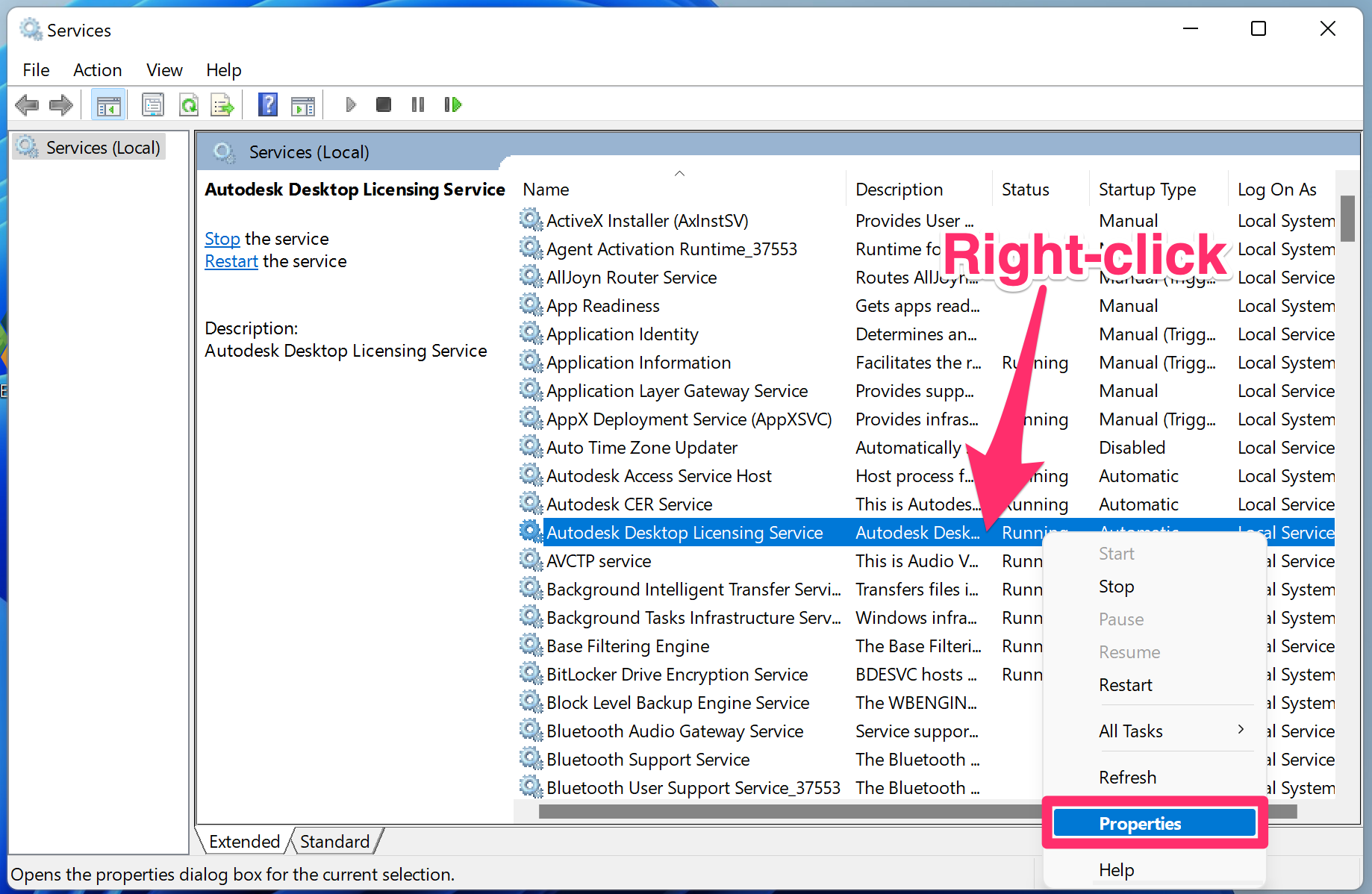Screen dimensions: 1372x894
Task: Refresh the services list using the toolbar icon
Action: pos(189,104)
